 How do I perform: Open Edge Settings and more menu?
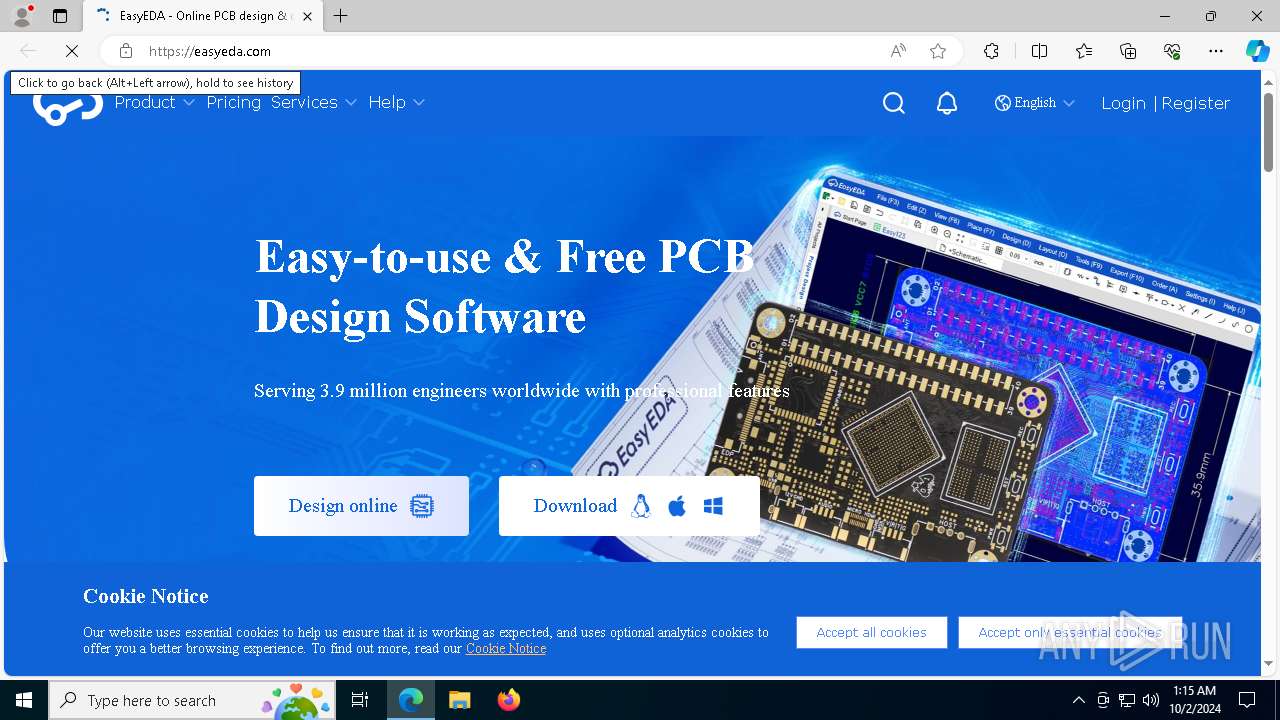pos(1216,51)
